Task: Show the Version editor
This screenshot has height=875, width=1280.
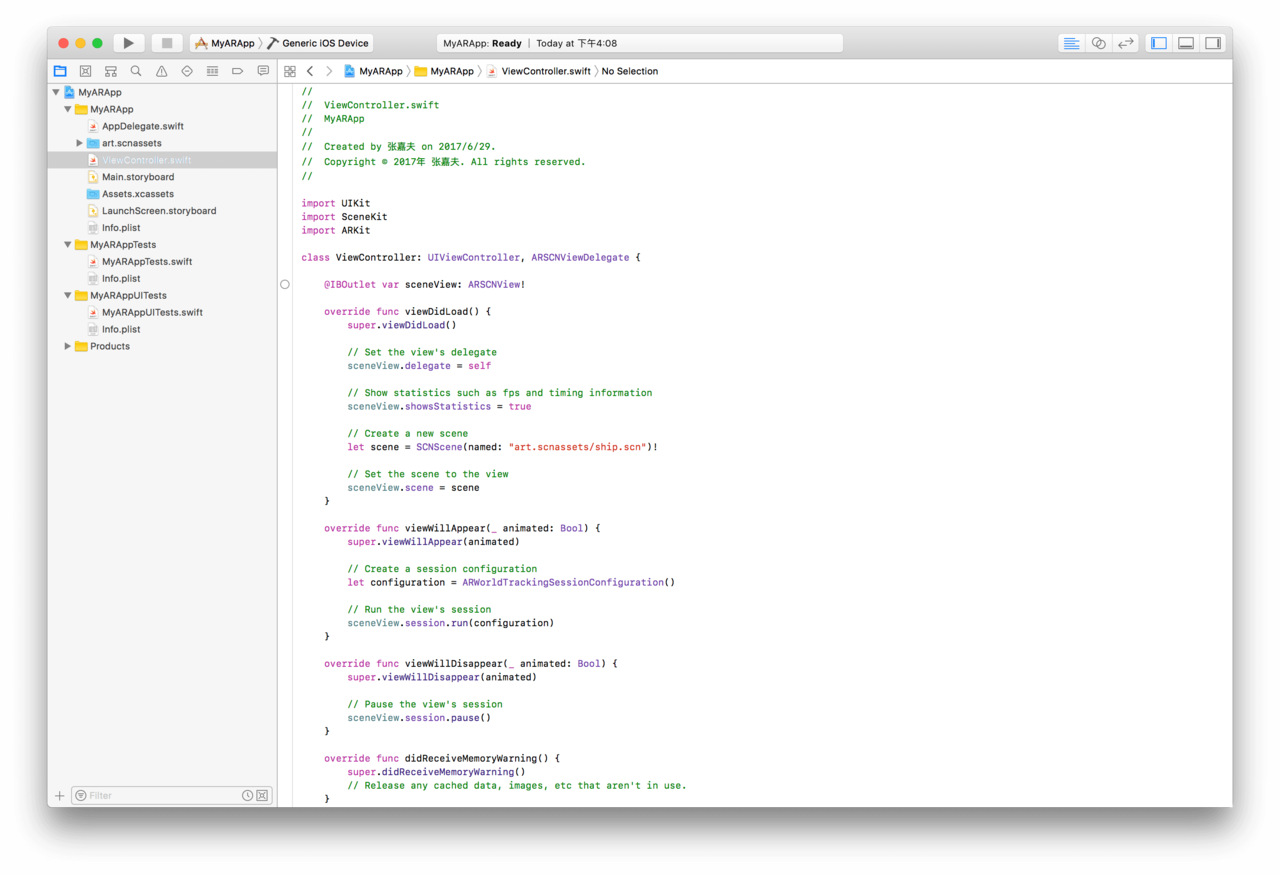Action: tap(1125, 43)
